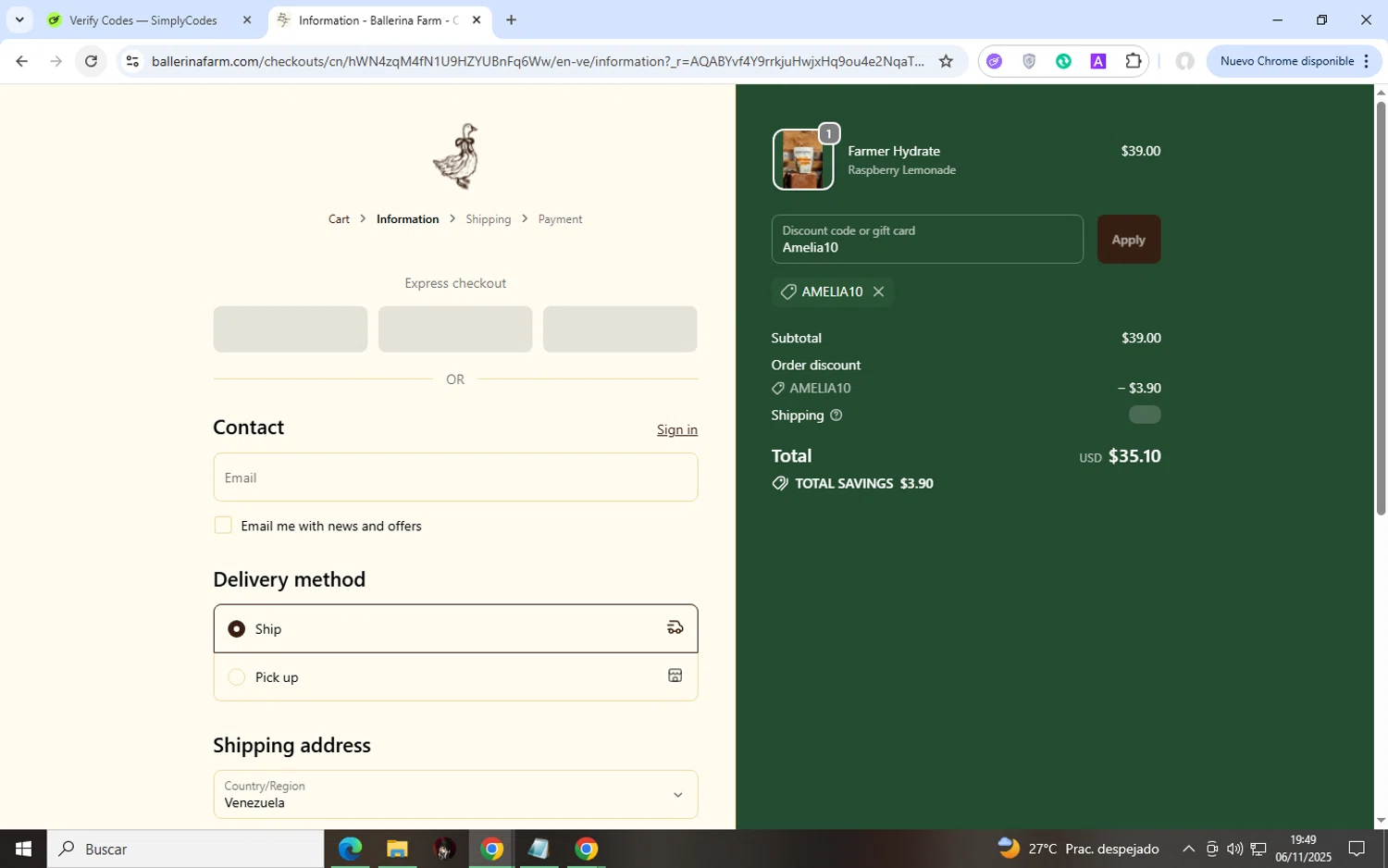Click the store icon in Pick up row
The height and width of the screenshot is (868, 1388).
[675, 676]
